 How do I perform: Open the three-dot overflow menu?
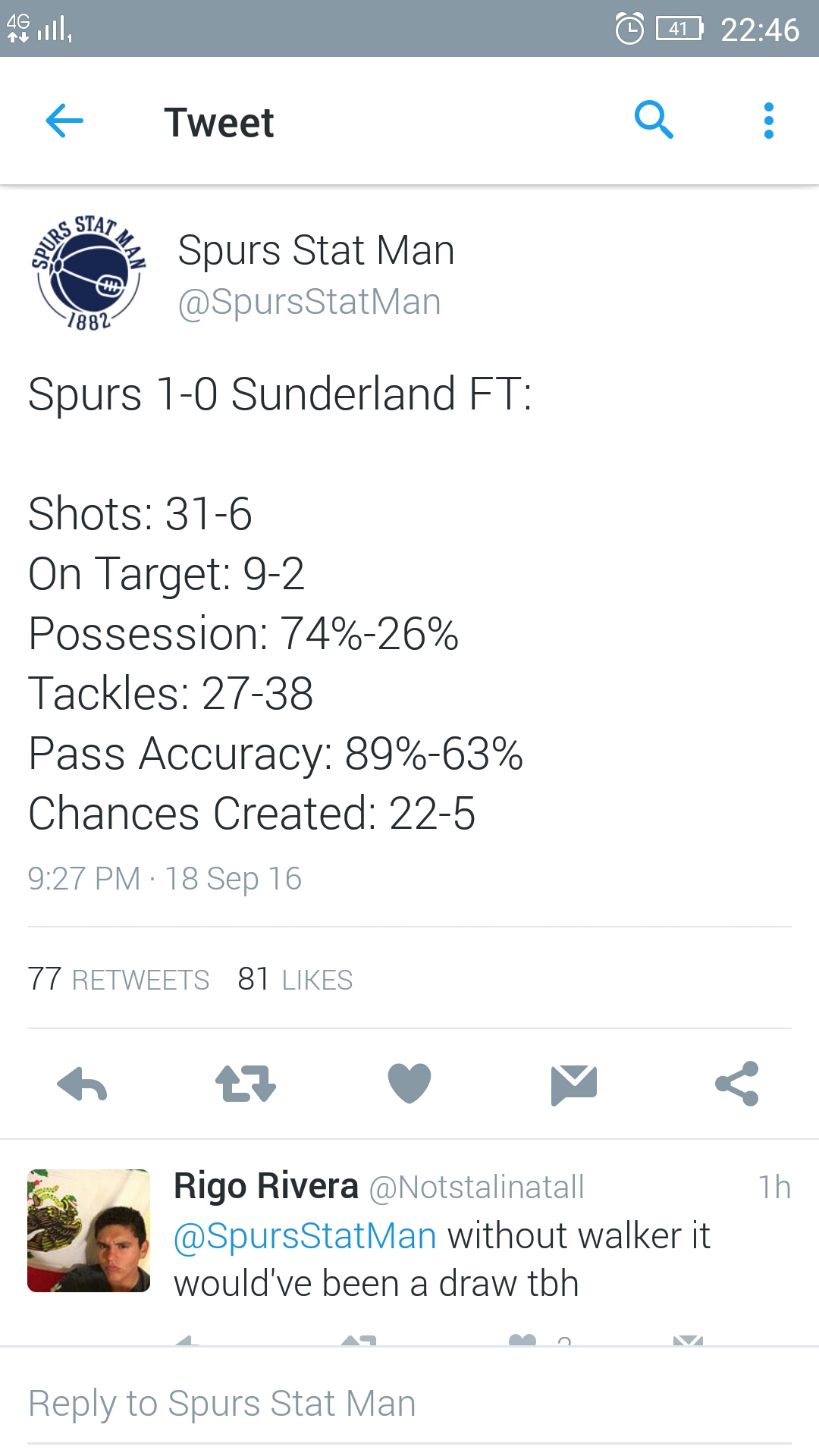pos(768,121)
